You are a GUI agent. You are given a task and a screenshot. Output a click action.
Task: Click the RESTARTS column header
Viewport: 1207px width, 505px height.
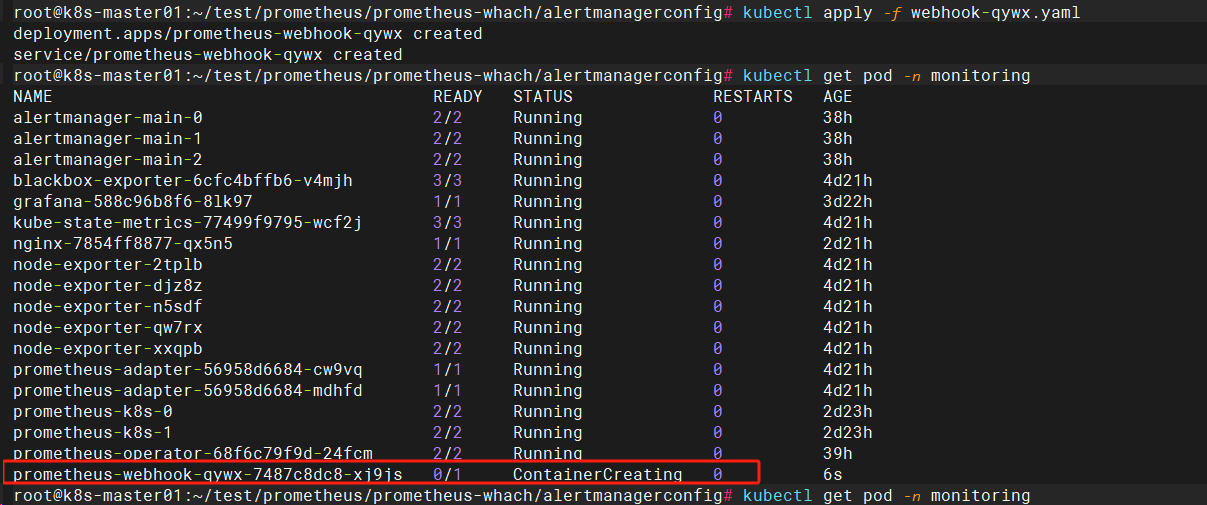point(753,97)
